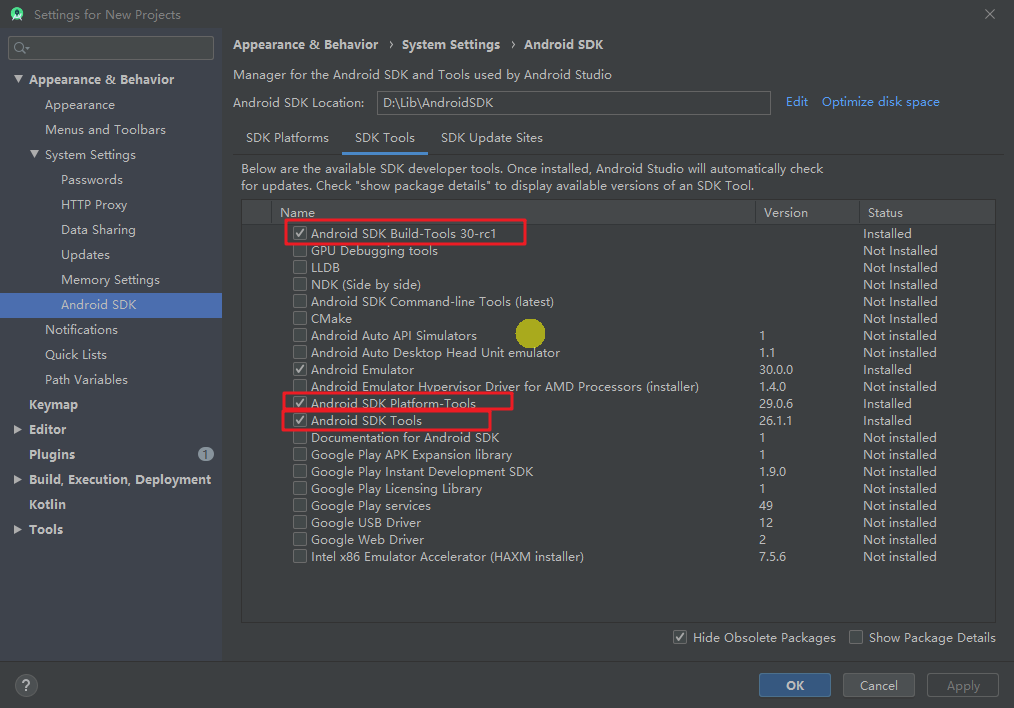The width and height of the screenshot is (1014, 708).
Task: Click the Name column header
Action: click(513, 213)
